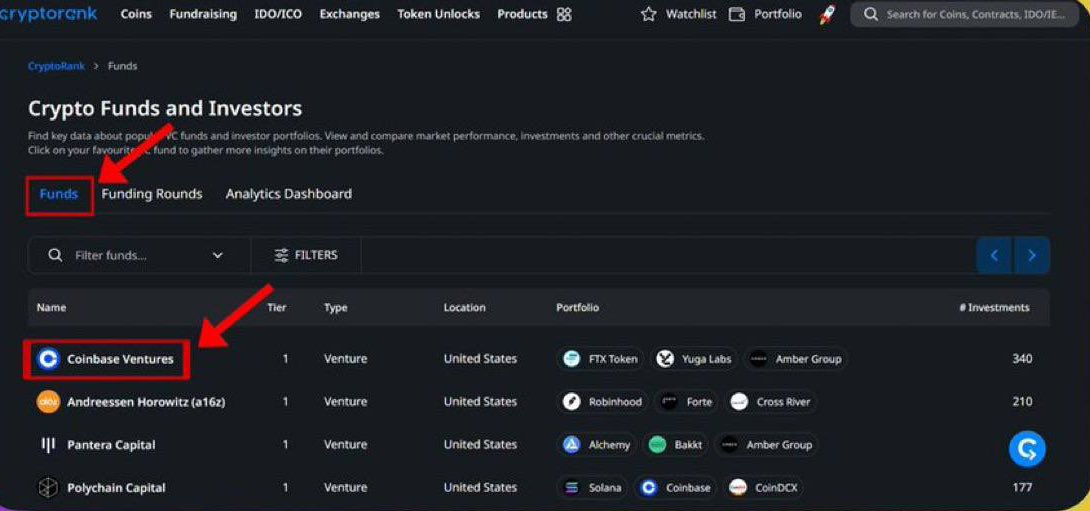Open Polychain Capital fund page
Viewport: 1090px width, 511px height.
click(116, 488)
